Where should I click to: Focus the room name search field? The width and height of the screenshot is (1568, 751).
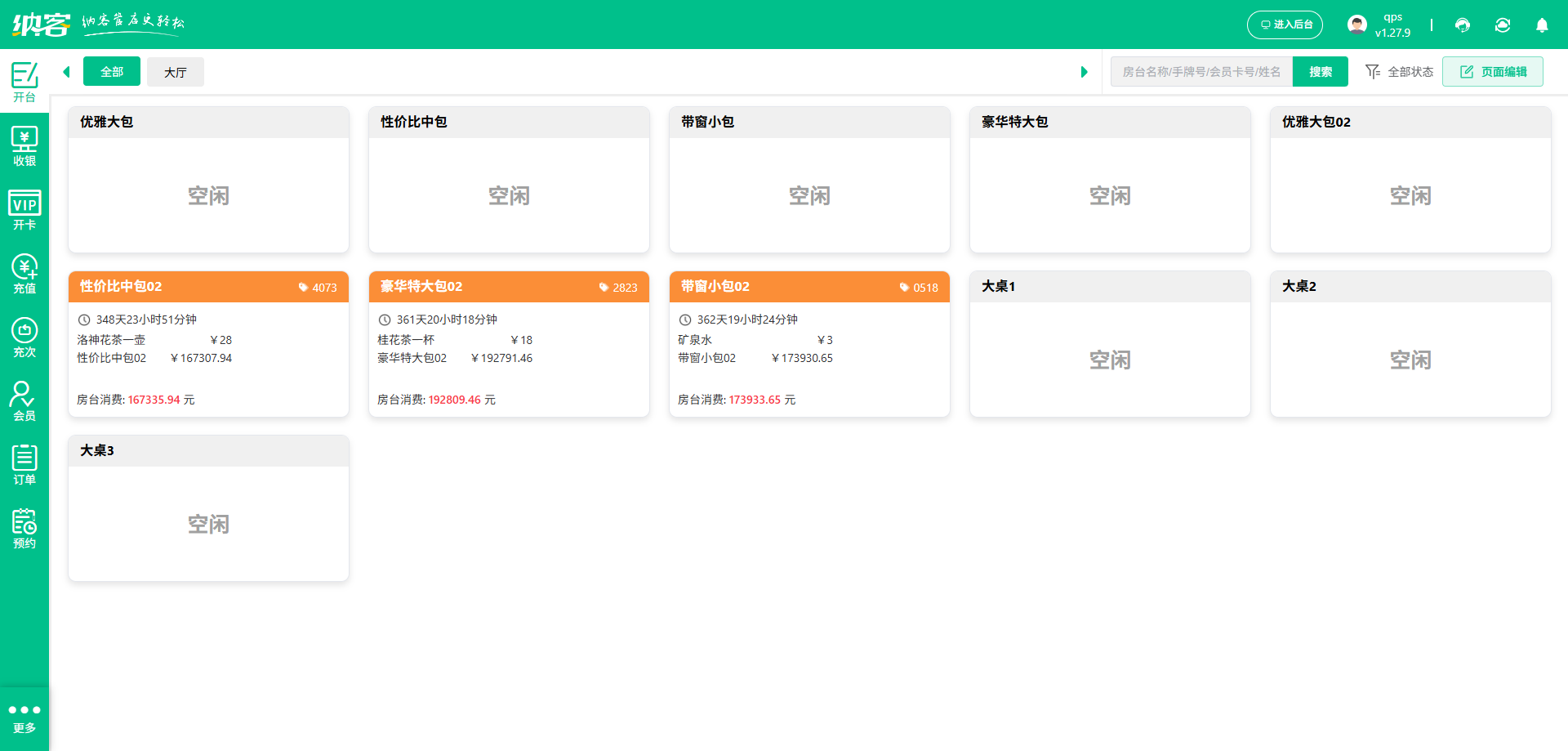[1201, 72]
